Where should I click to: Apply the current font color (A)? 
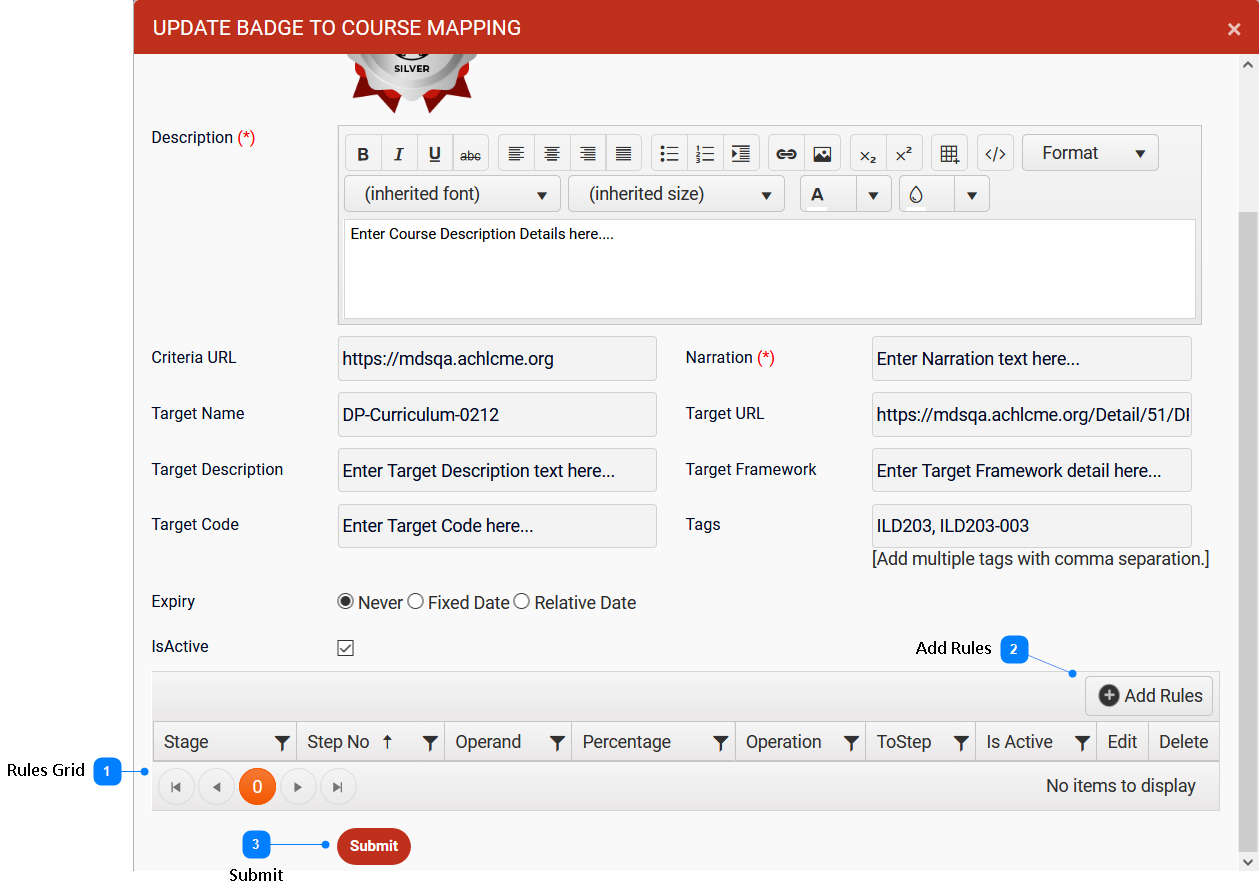point(828,194)
